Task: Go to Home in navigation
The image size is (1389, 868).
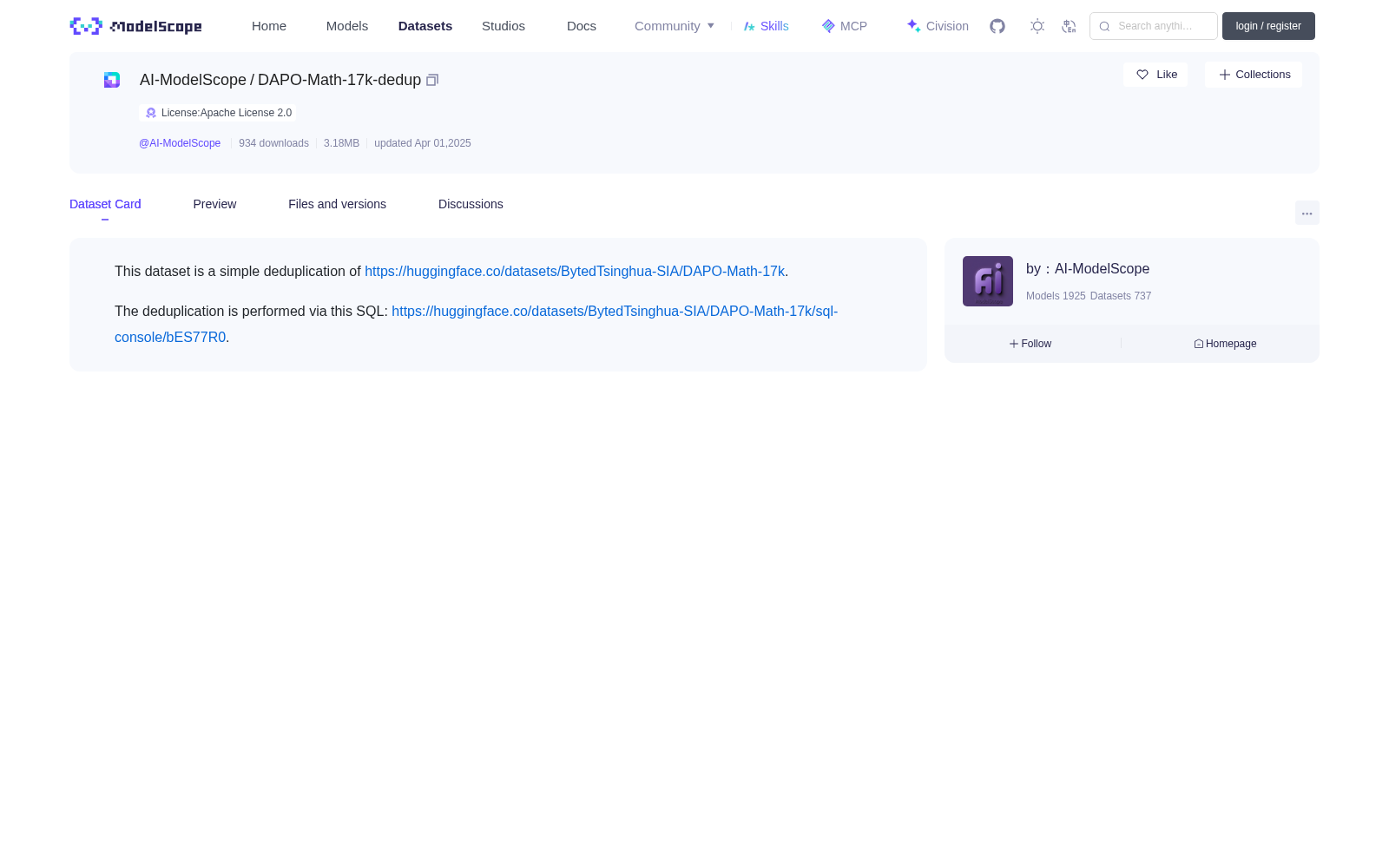Action: (x=269, y=26)
